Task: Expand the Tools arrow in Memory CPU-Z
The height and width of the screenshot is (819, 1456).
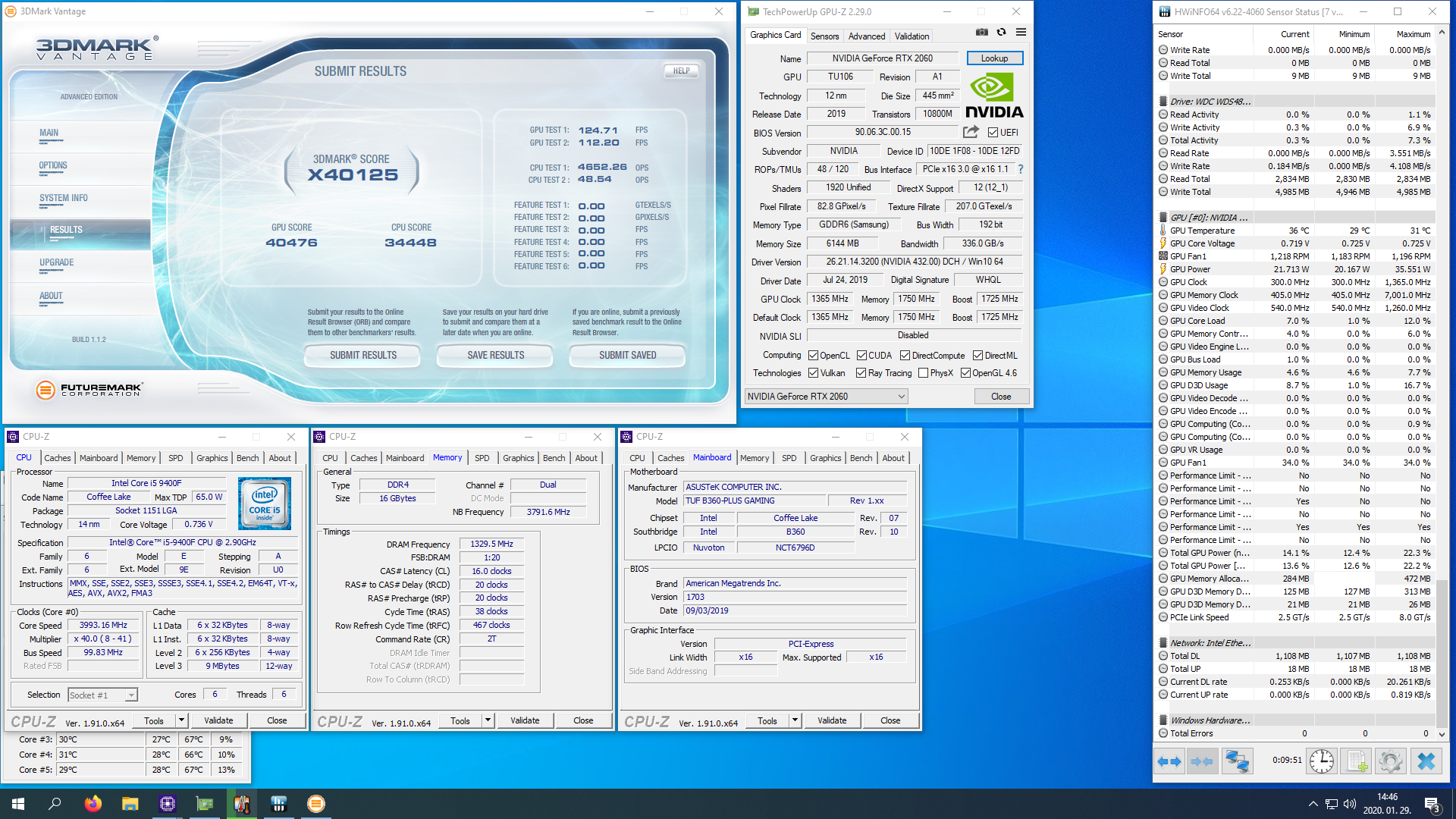Action: (488, 720)
